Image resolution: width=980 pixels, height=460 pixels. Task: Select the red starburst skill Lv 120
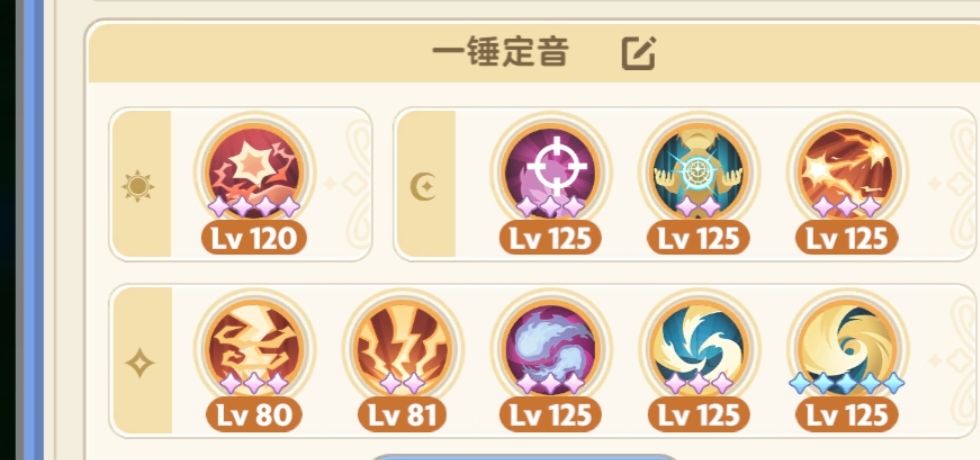[254, 170]
